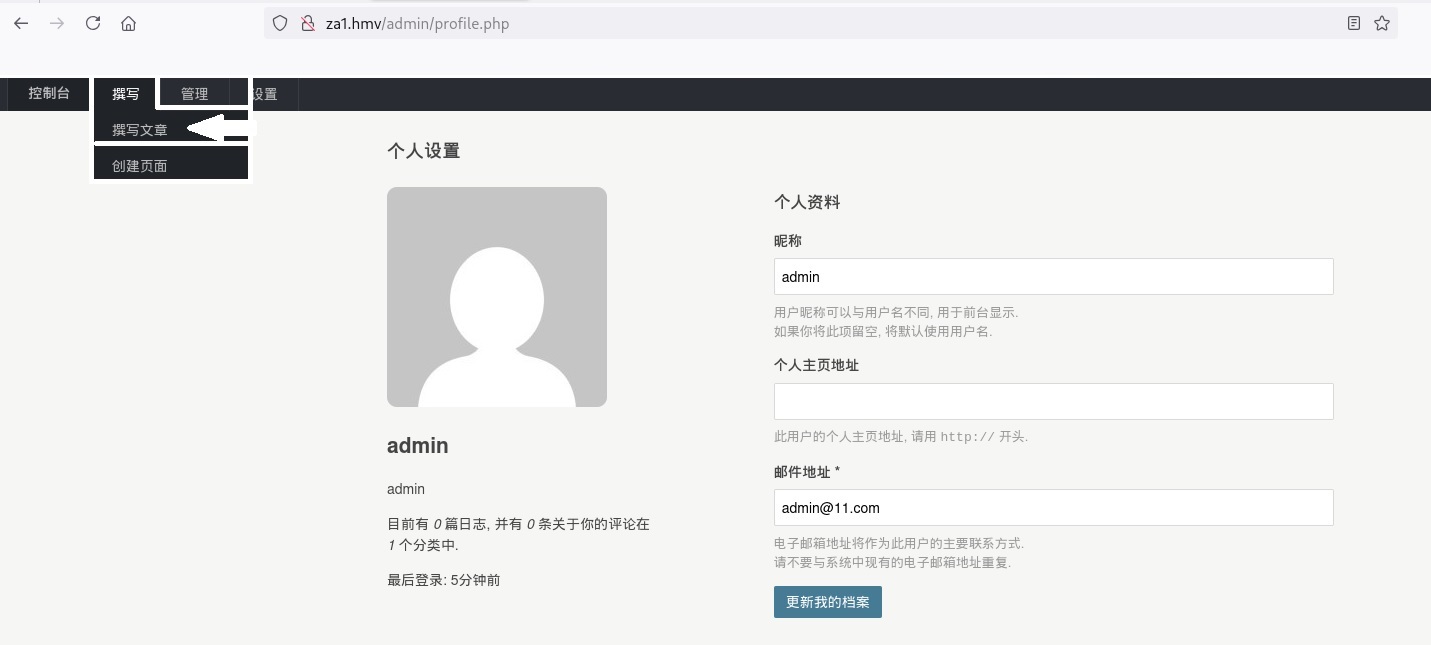The height and width of the screenshot is (645, 1431).
Task: Choose 创建页面 in the dropdown
Action: (x=140, y=166)
